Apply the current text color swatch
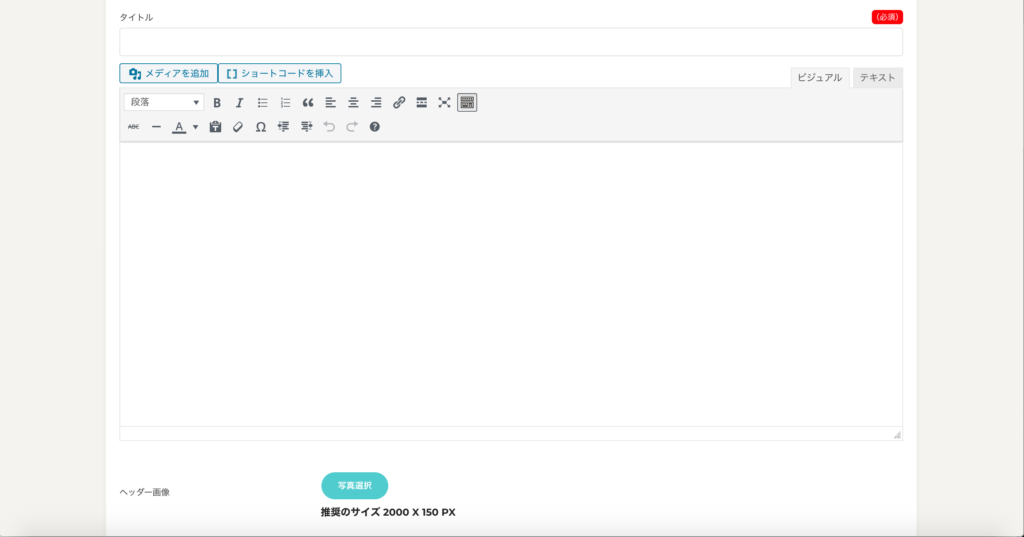 point(179,127)
